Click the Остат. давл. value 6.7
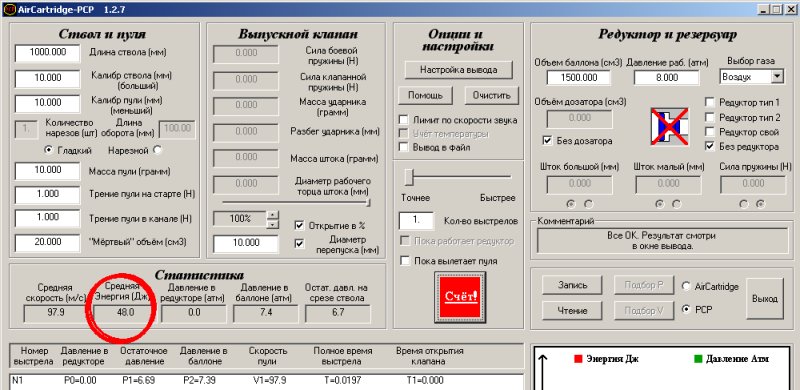This screenshot has height=390, width=800. click(338, 313)
